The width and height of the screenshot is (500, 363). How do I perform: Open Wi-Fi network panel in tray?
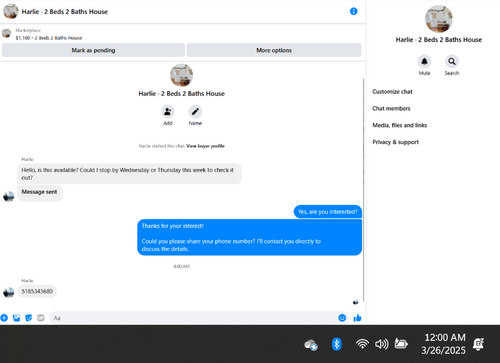point(362,344)
